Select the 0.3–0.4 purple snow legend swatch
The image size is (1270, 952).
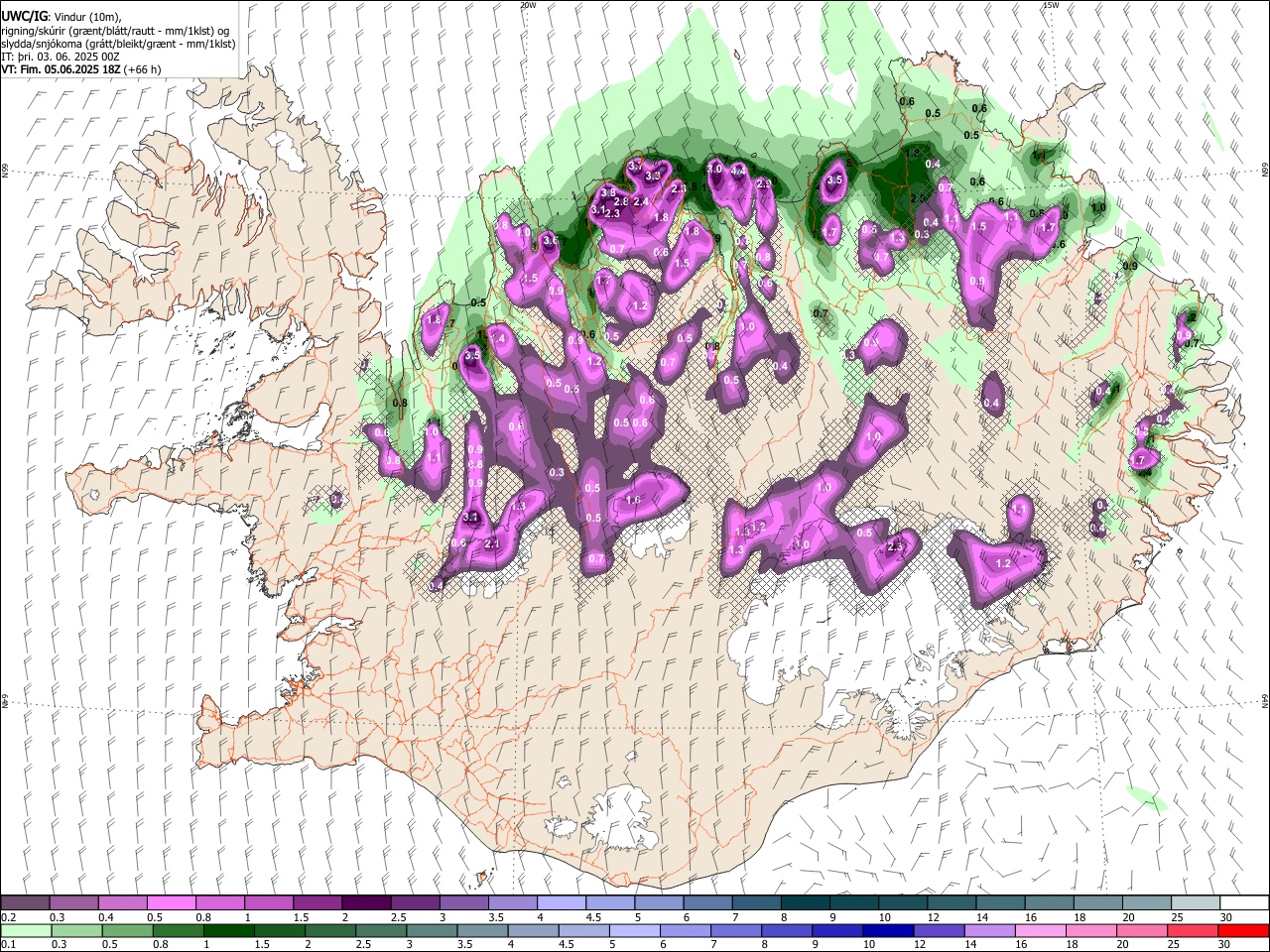click(x=73, y=902)
